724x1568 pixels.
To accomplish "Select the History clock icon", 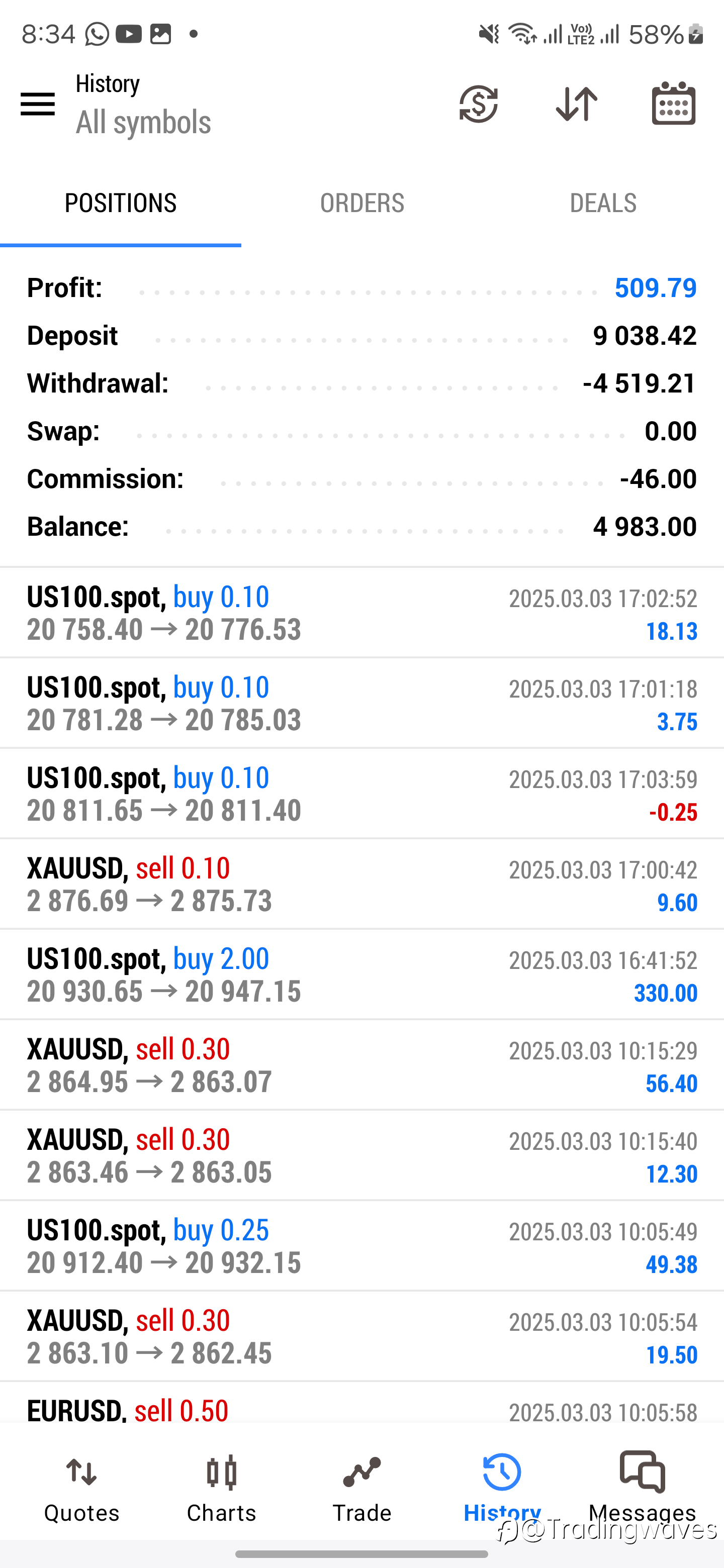I will coord(502,1473).
